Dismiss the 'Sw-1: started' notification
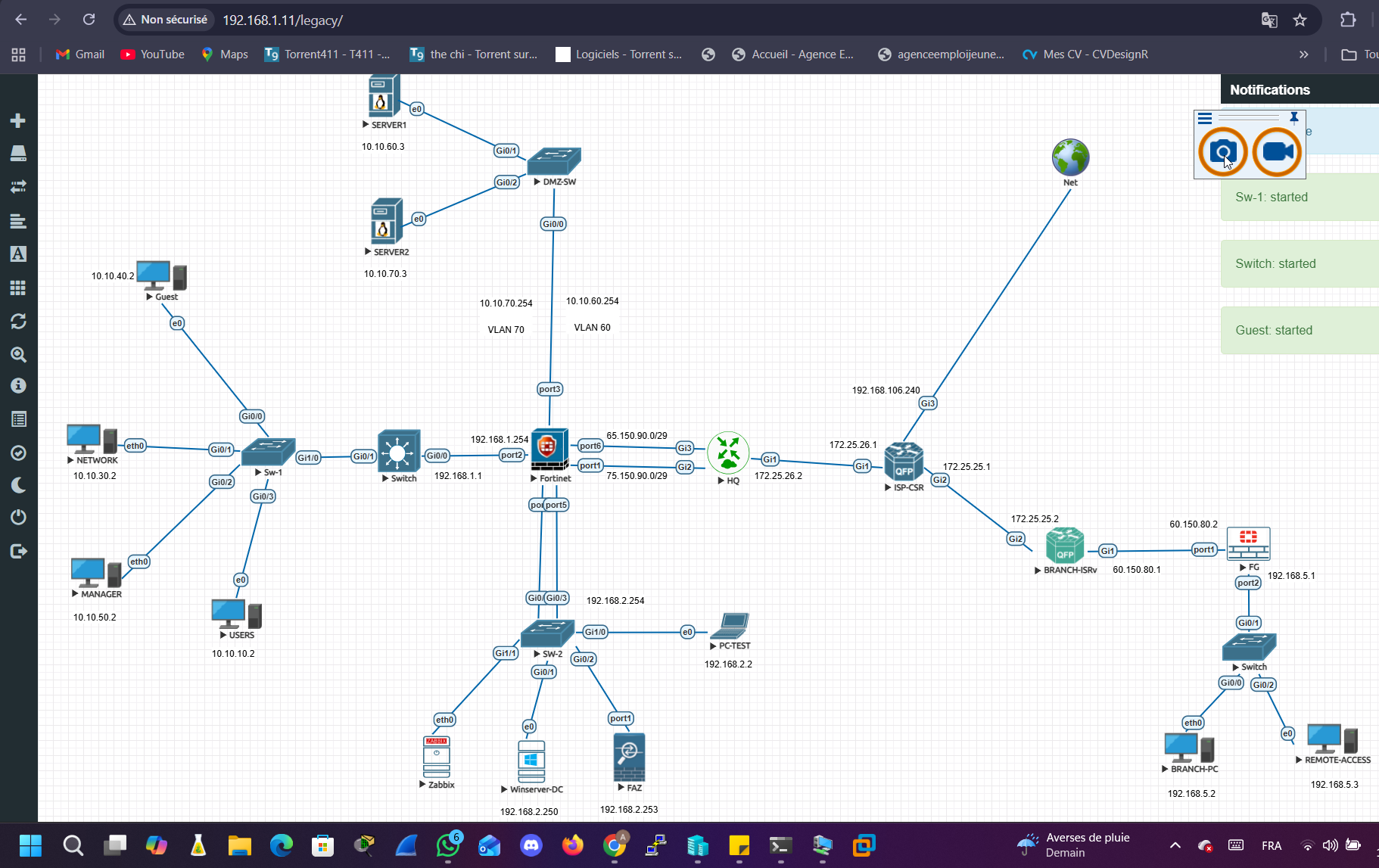1379x868 pixels. tap(1300, 197)
